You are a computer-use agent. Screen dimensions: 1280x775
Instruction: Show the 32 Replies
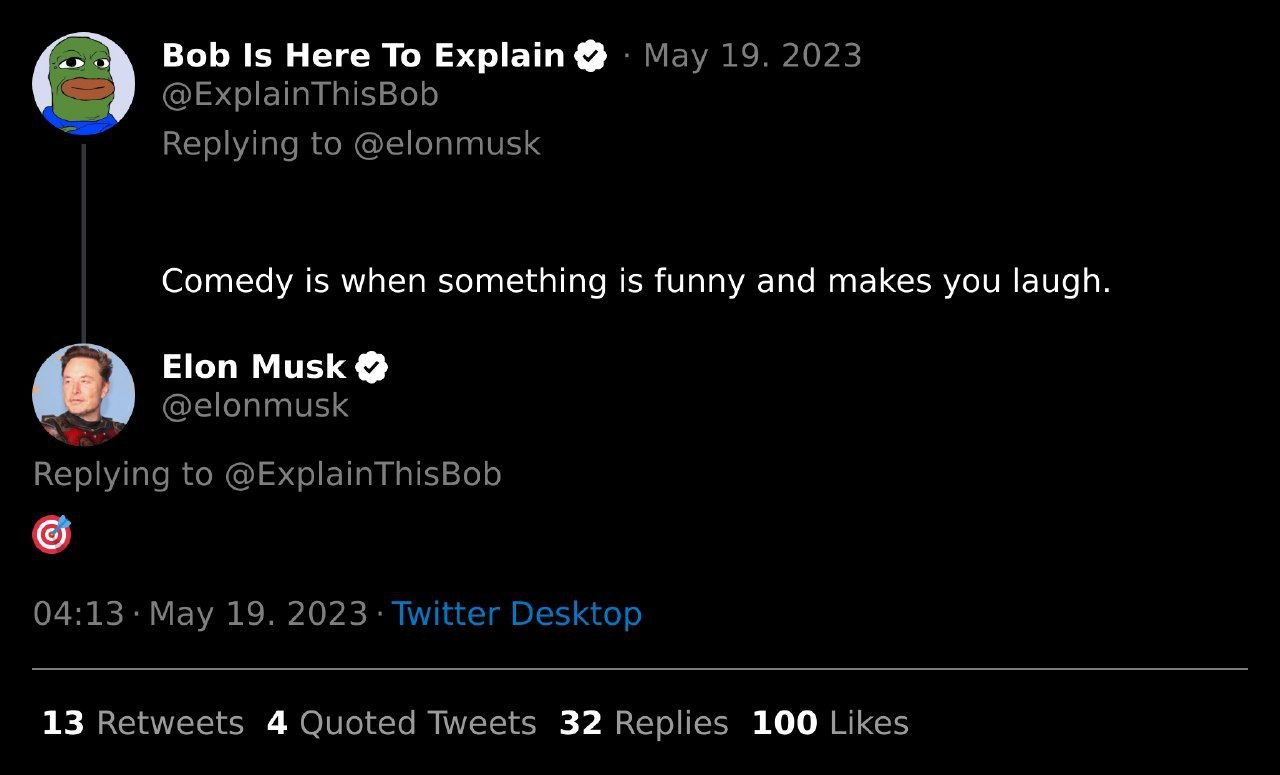tap(644, 723)
